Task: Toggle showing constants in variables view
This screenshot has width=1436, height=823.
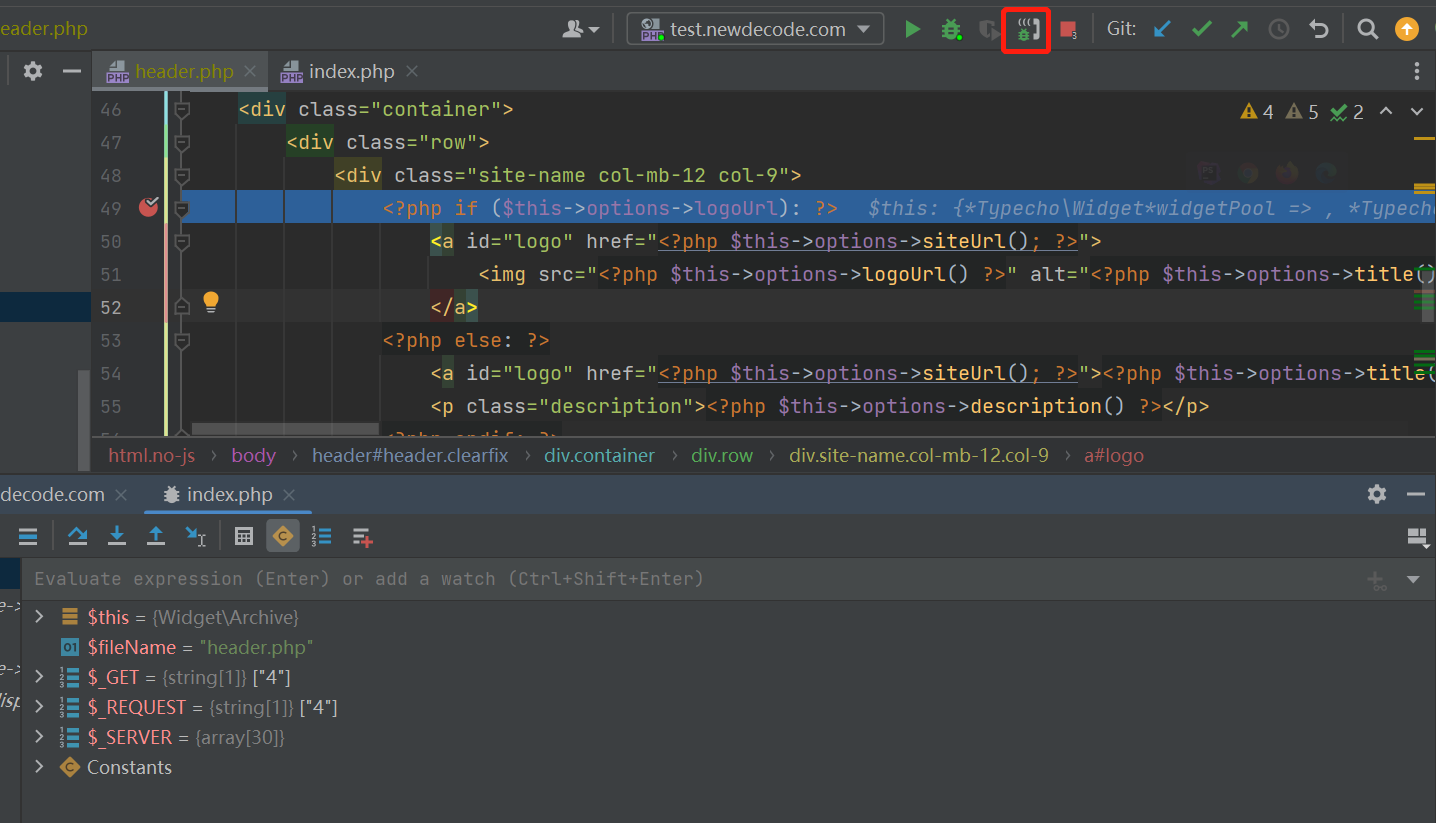Action: coord(283,537)
